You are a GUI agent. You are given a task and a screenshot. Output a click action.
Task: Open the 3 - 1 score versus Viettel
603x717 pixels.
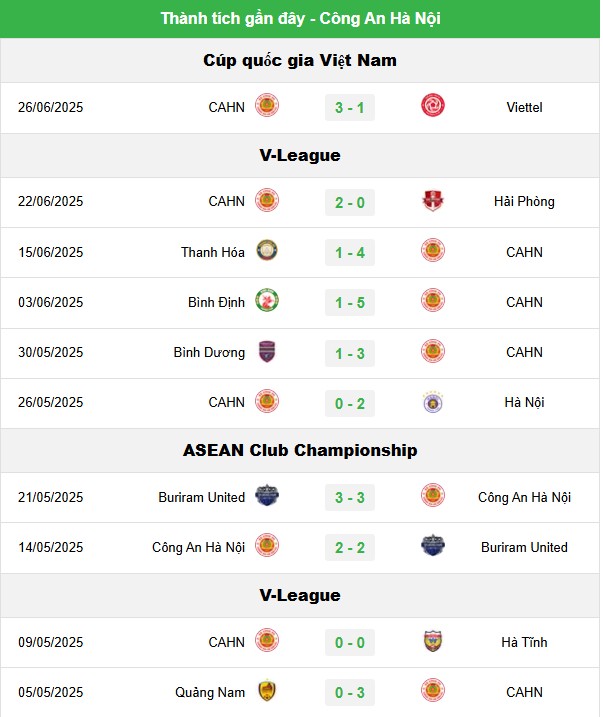pos(350,108)
